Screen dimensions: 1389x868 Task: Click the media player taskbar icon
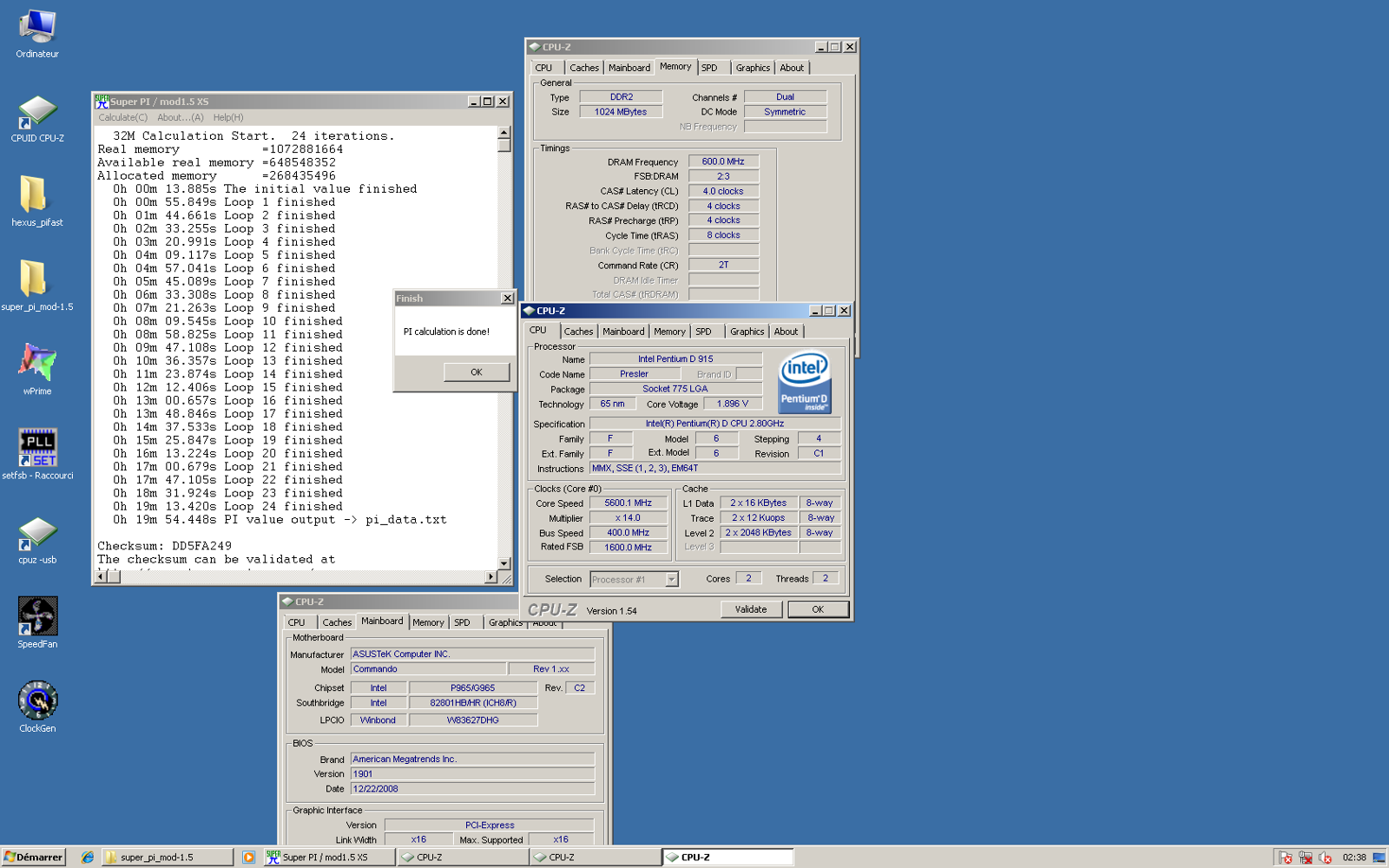[x=248, y=857]
